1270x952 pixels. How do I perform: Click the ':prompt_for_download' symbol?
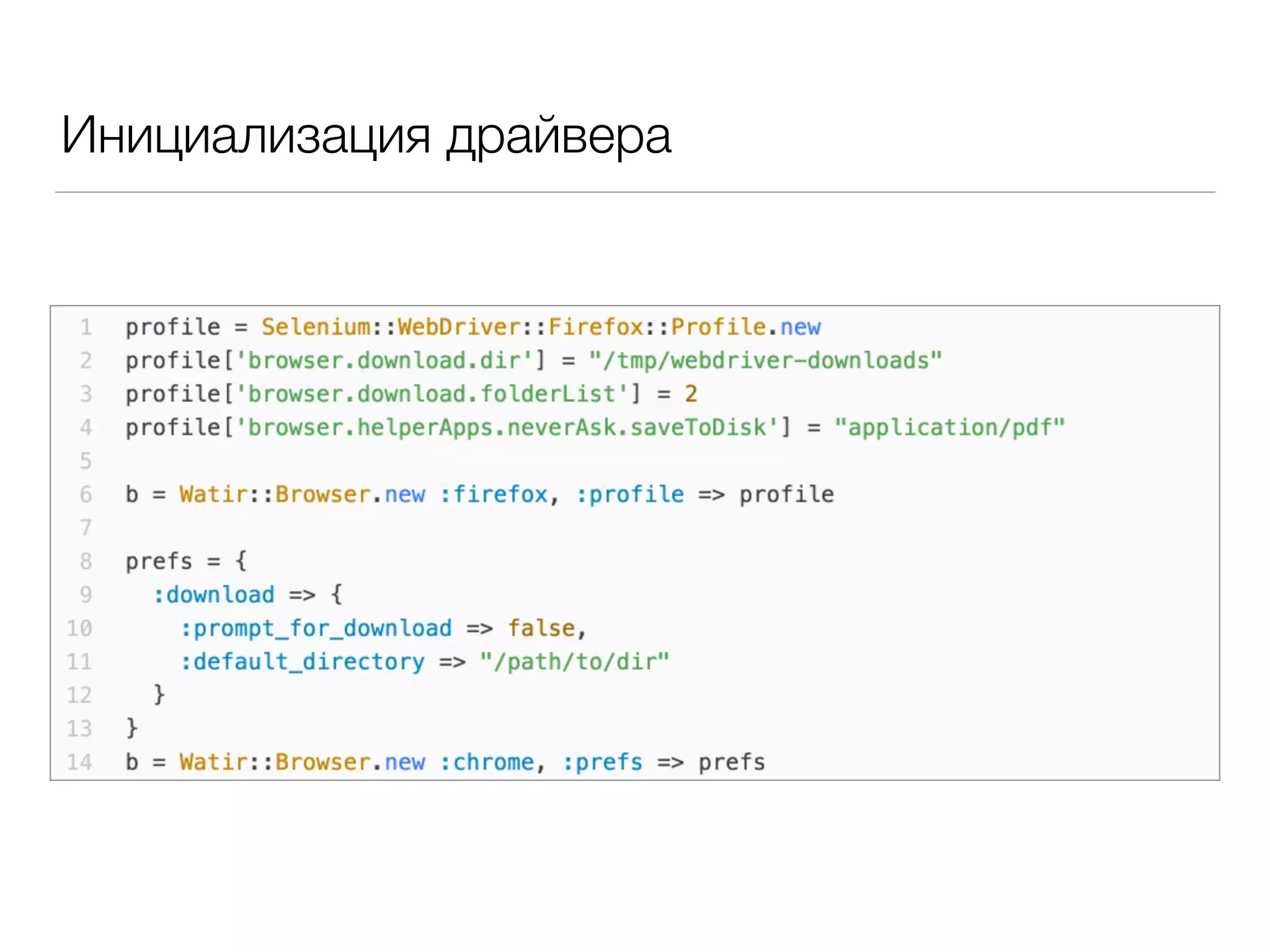[x=316, y=628]
